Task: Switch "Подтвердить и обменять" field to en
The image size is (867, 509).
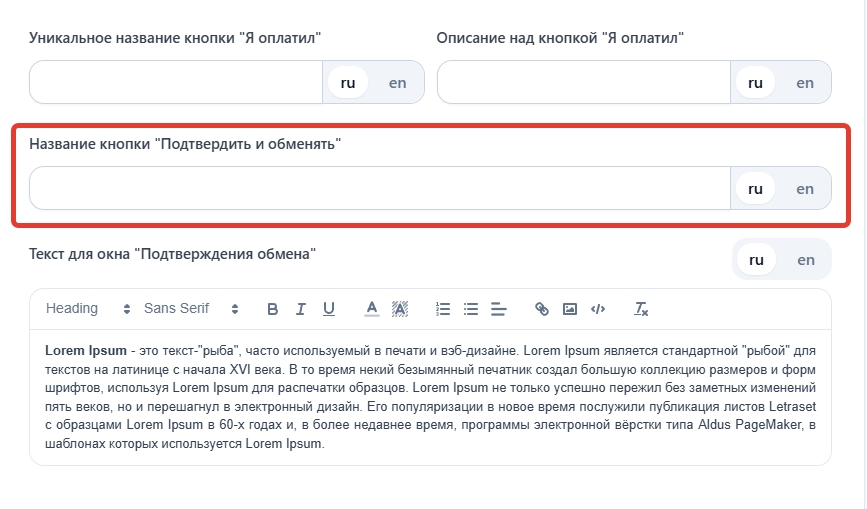Action: point(805,188)
